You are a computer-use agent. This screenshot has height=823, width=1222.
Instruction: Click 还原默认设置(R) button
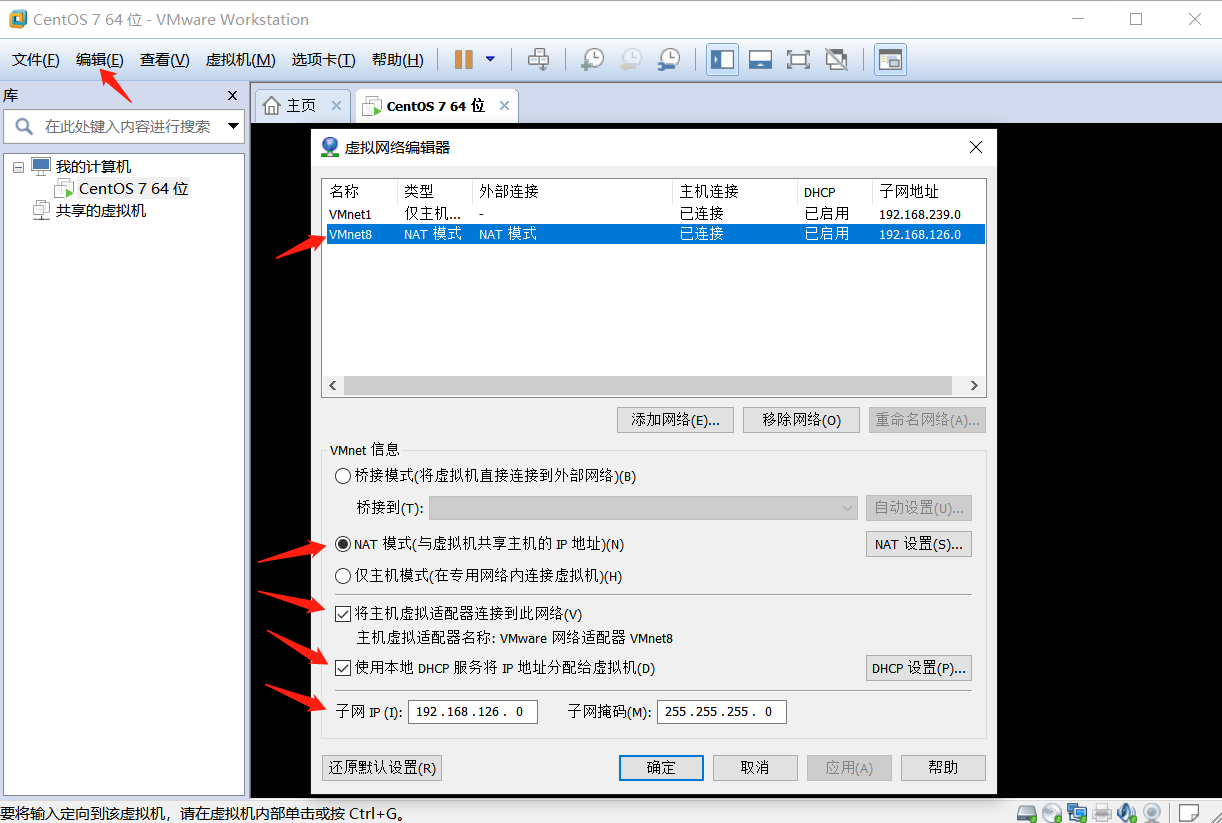[x=382, y=768]
